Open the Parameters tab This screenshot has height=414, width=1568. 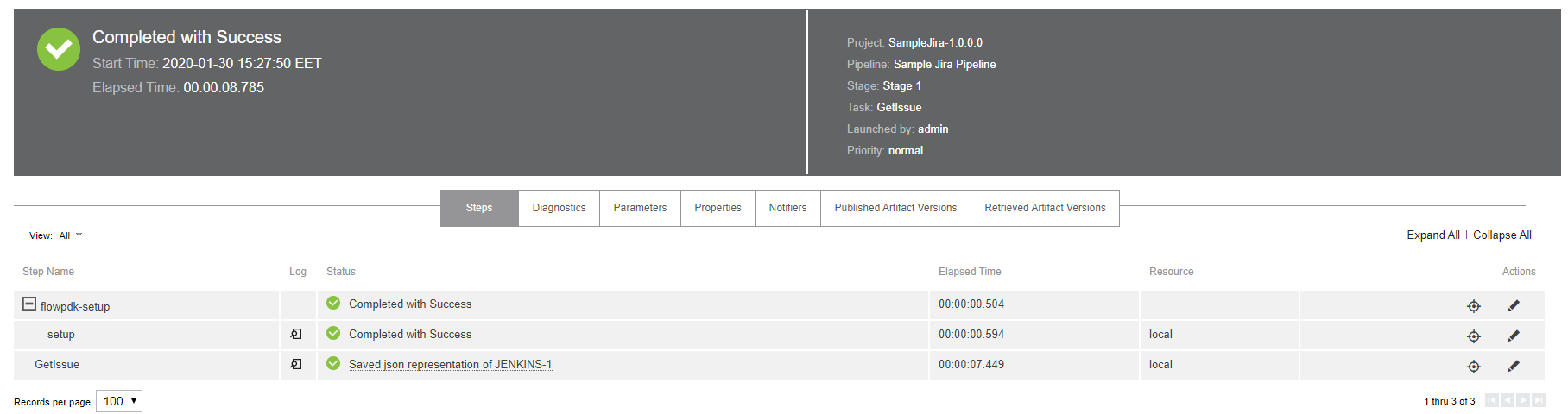(640, 208)
